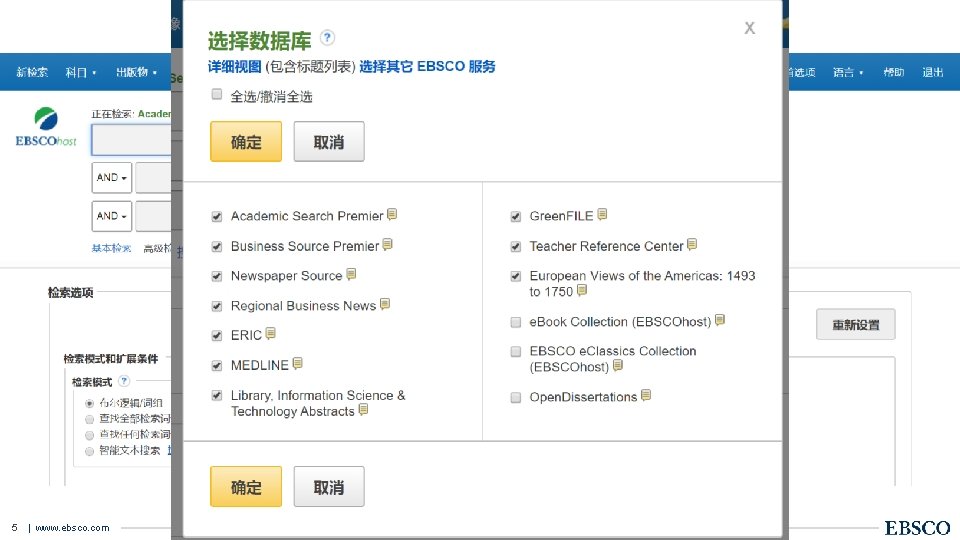
Task: Open note icon for GreenFILE
Action: pos(602,214)
